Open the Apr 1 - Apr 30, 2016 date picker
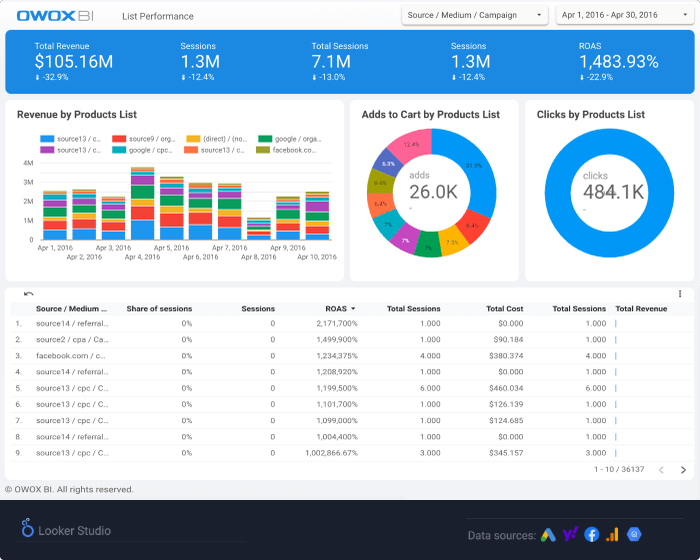The width and height of the screenshot is (700, 560). [x=625, y=15]
